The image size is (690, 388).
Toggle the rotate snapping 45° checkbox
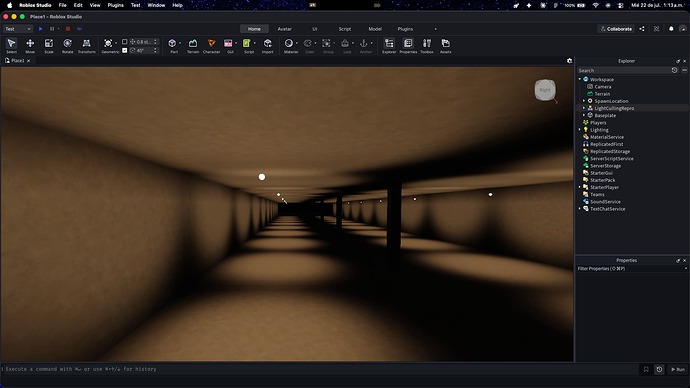(x=125, y=50)
